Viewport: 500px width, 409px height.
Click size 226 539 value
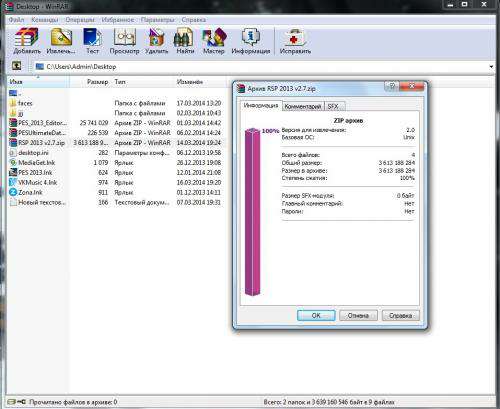tap(98, 133)
